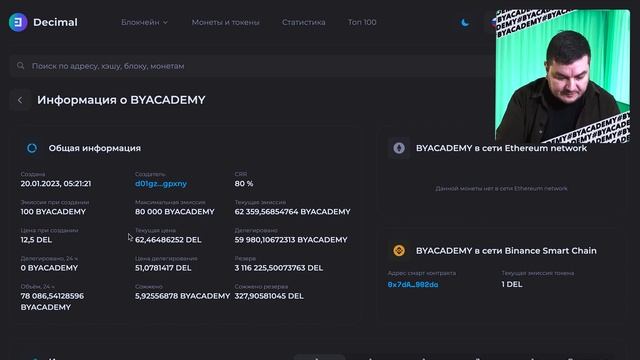Screen dimensions: 640x360
Task: Focus the address, hash, block search field
Action: (253, 66)
